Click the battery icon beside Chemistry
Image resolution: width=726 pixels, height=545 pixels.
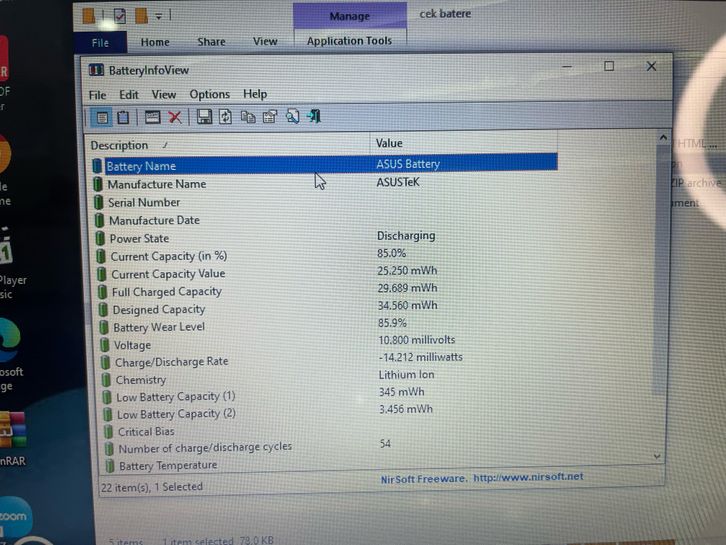pos(106,380)
